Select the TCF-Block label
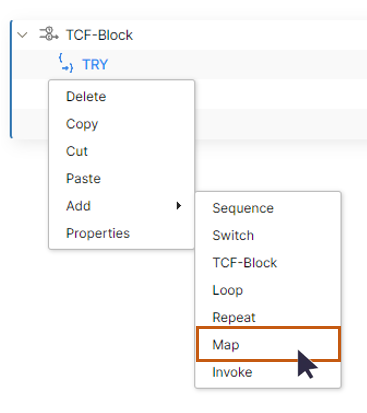The image size is (367, 413). 99,35
